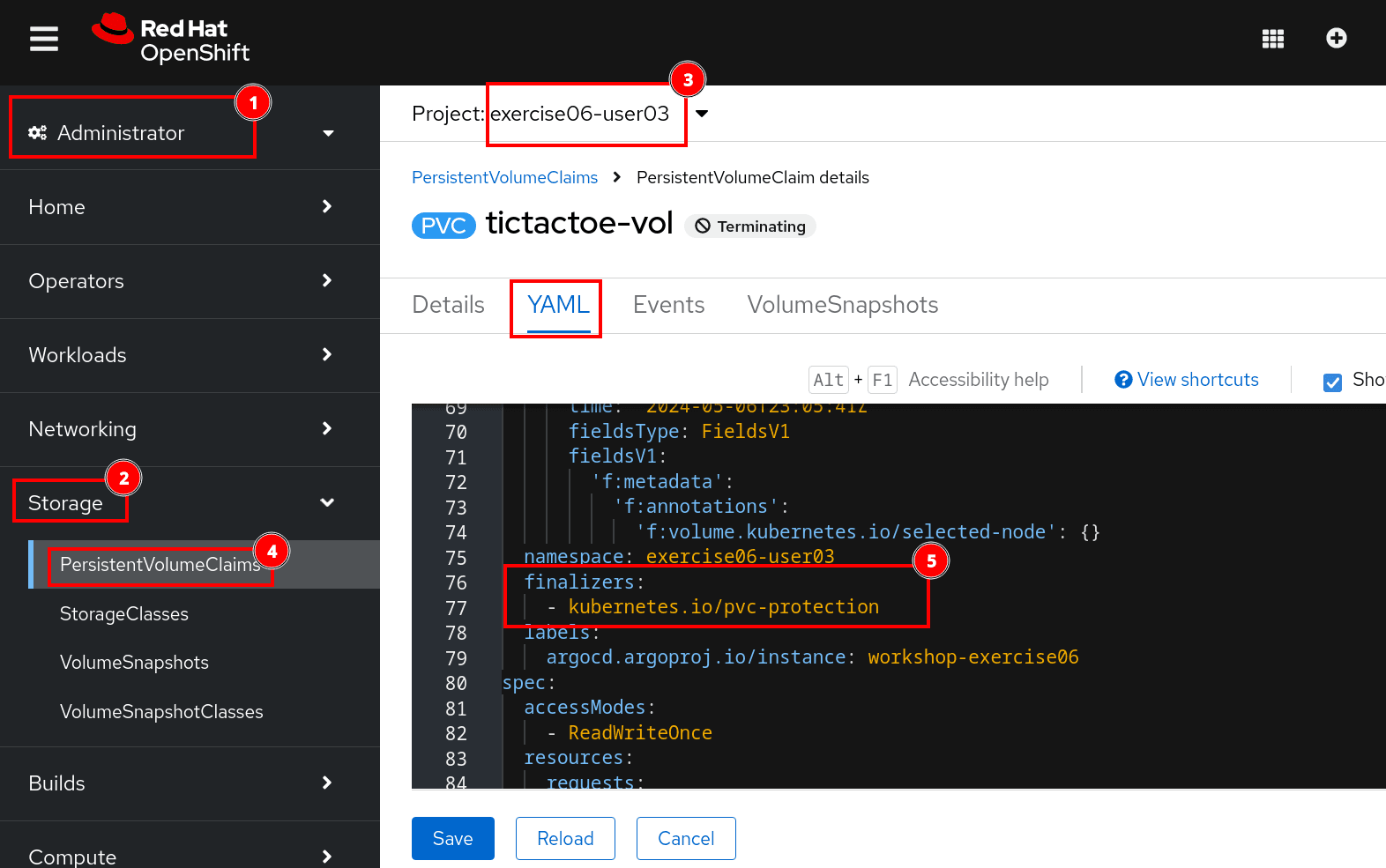
Task: Switch to the Details tab
Action: coord(448,305)
